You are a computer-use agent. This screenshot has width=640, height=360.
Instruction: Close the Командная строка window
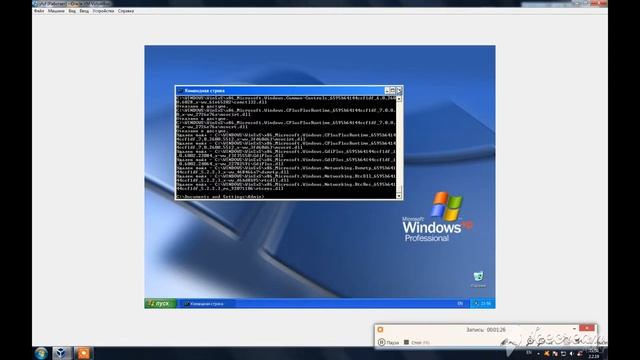(x=399, y=90)
